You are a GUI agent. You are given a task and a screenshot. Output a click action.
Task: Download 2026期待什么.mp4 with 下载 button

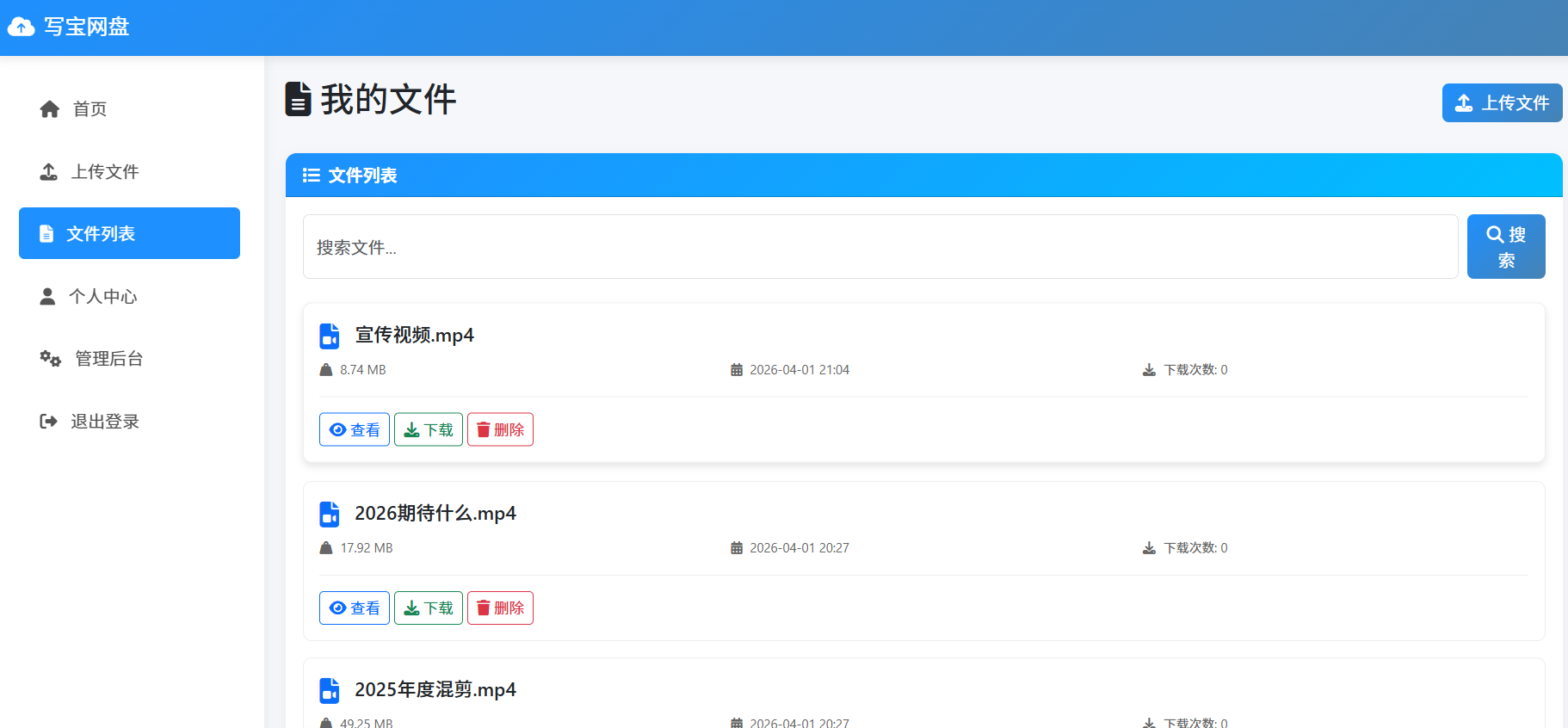click(429, 608)
